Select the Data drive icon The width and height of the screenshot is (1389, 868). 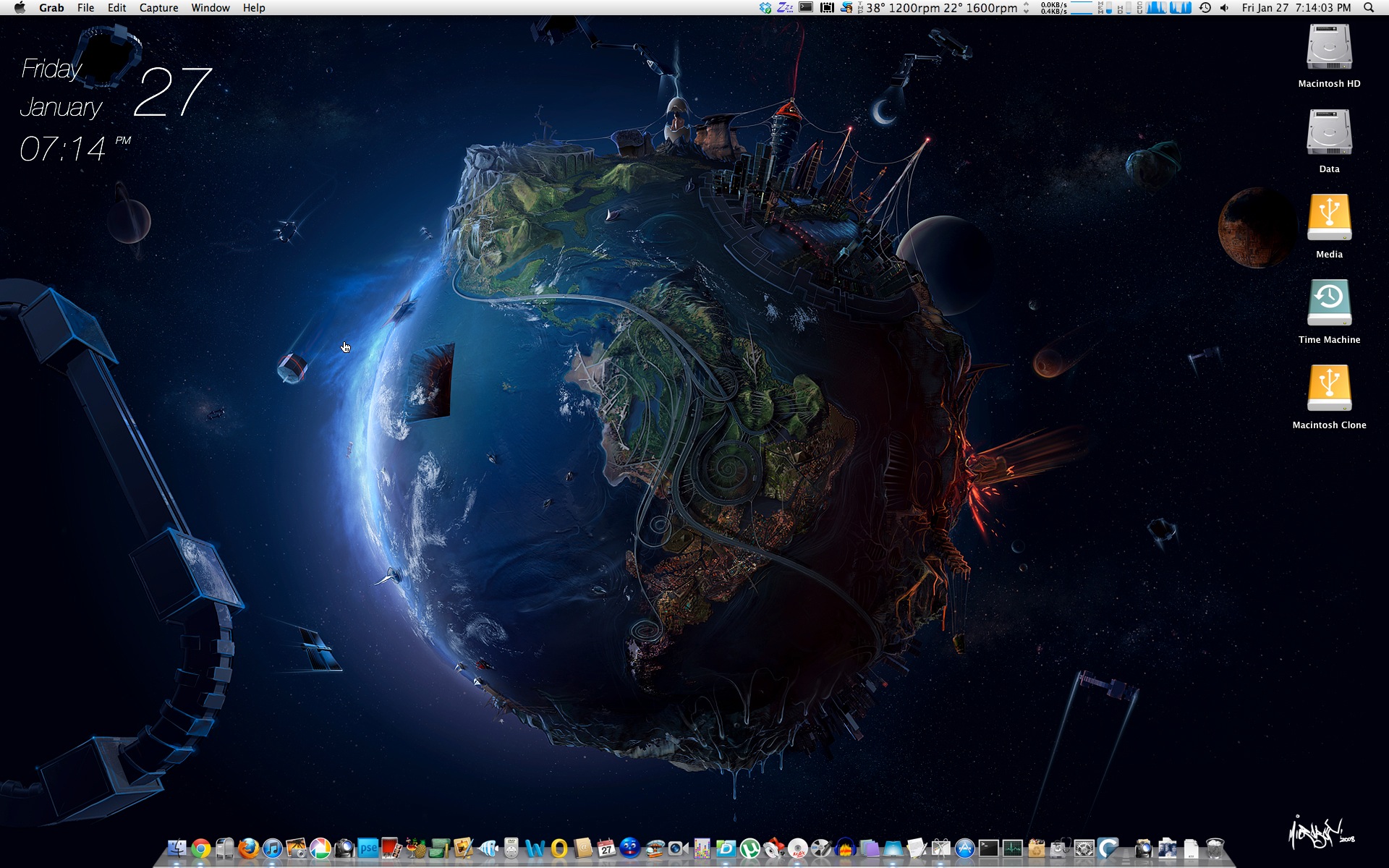click(1329, 132)
